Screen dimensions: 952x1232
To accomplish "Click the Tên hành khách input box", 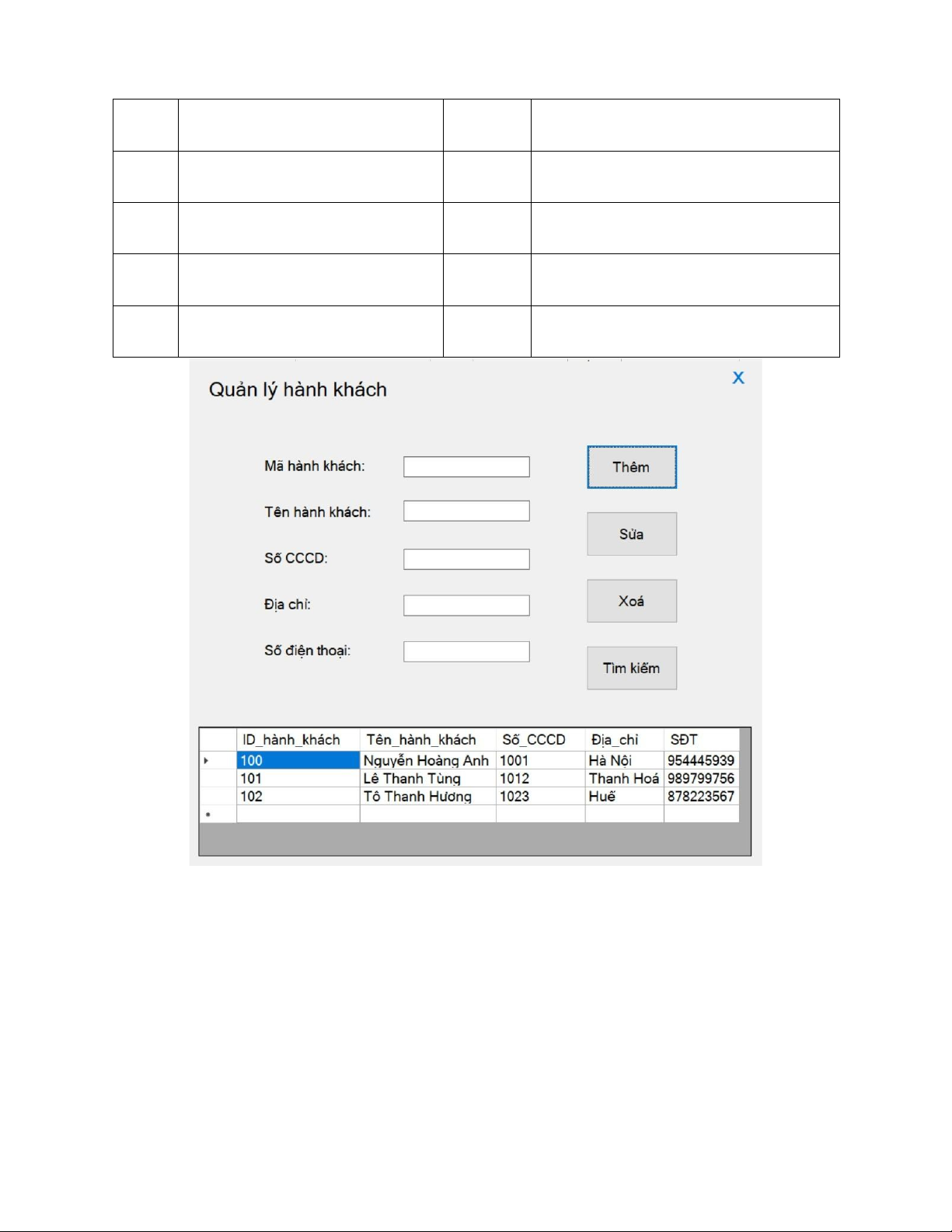I will pos(466,511).
